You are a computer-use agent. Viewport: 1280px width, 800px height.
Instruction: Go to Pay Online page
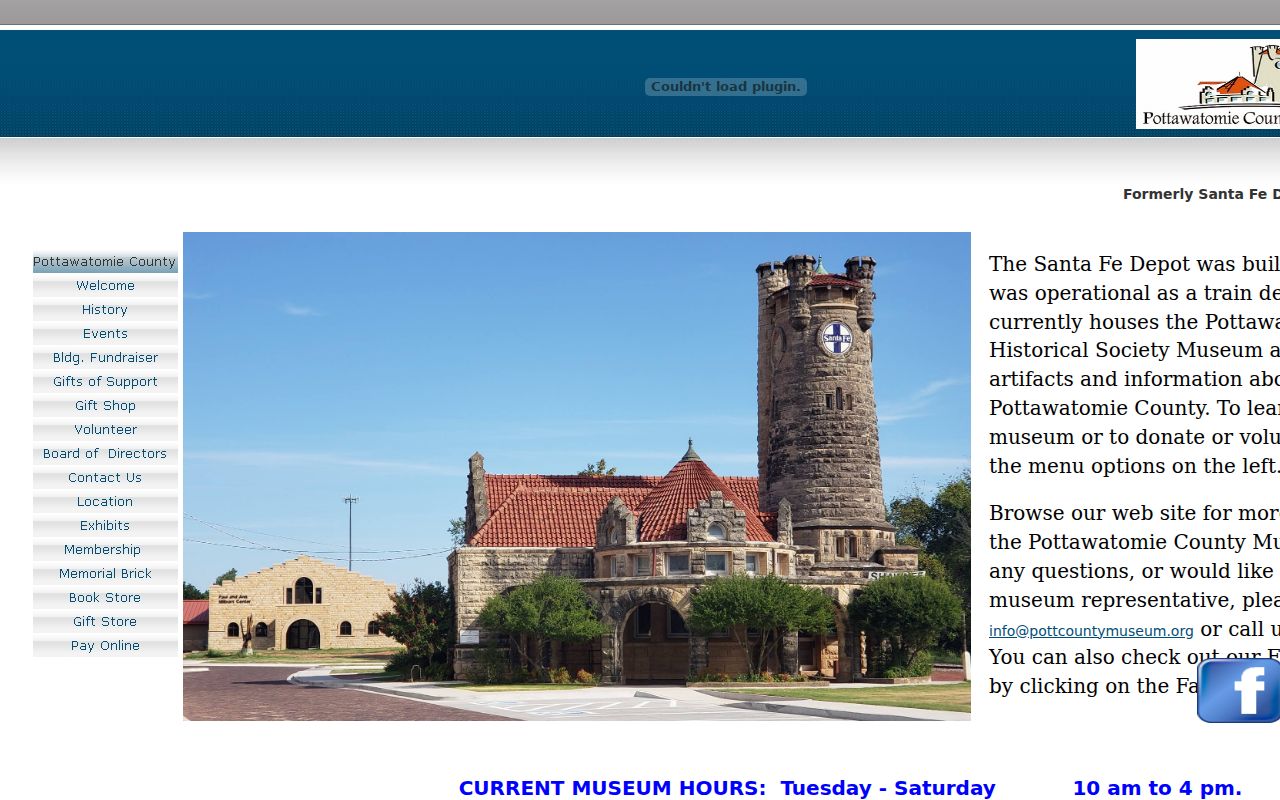click(105, 646)
